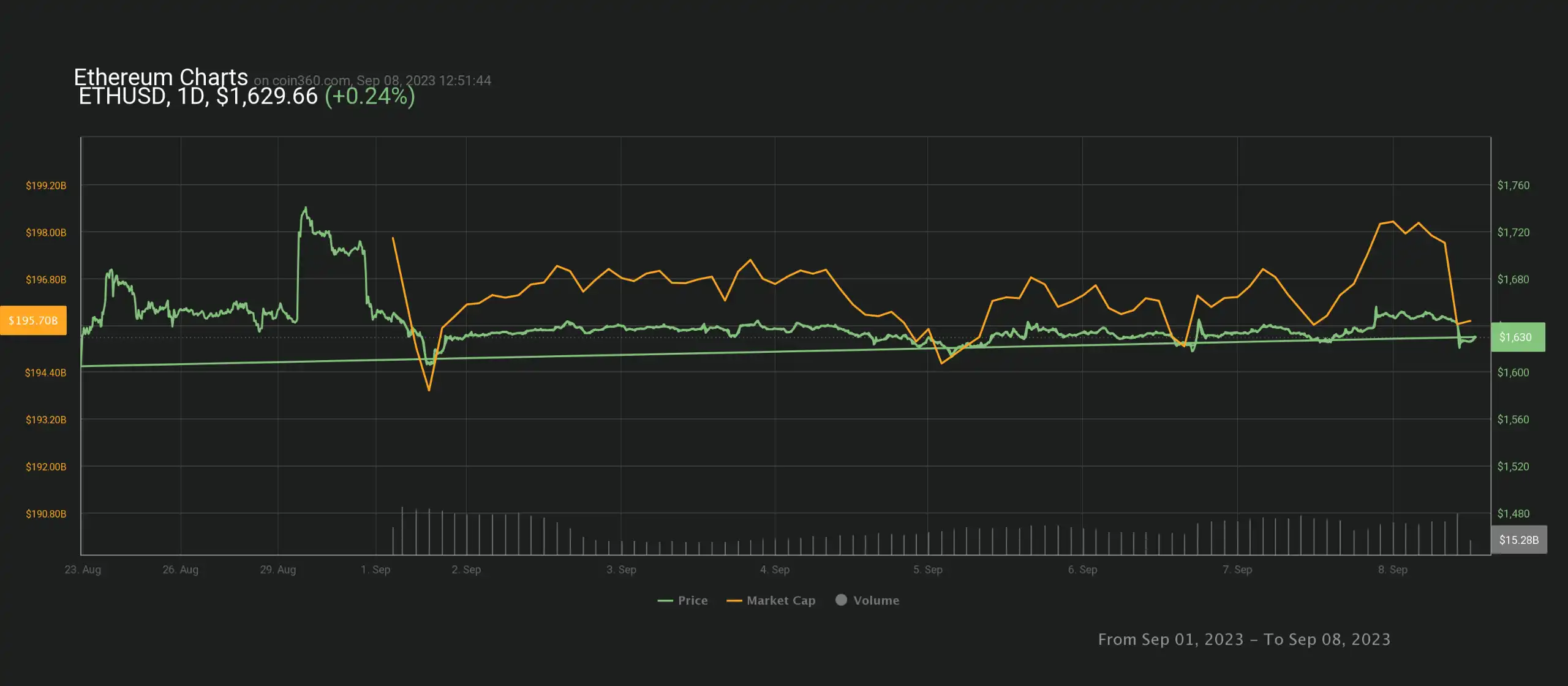Click the gray $15.28B volume badge
This screenshot has width=1568, height=686.
tap(1518, 540)
